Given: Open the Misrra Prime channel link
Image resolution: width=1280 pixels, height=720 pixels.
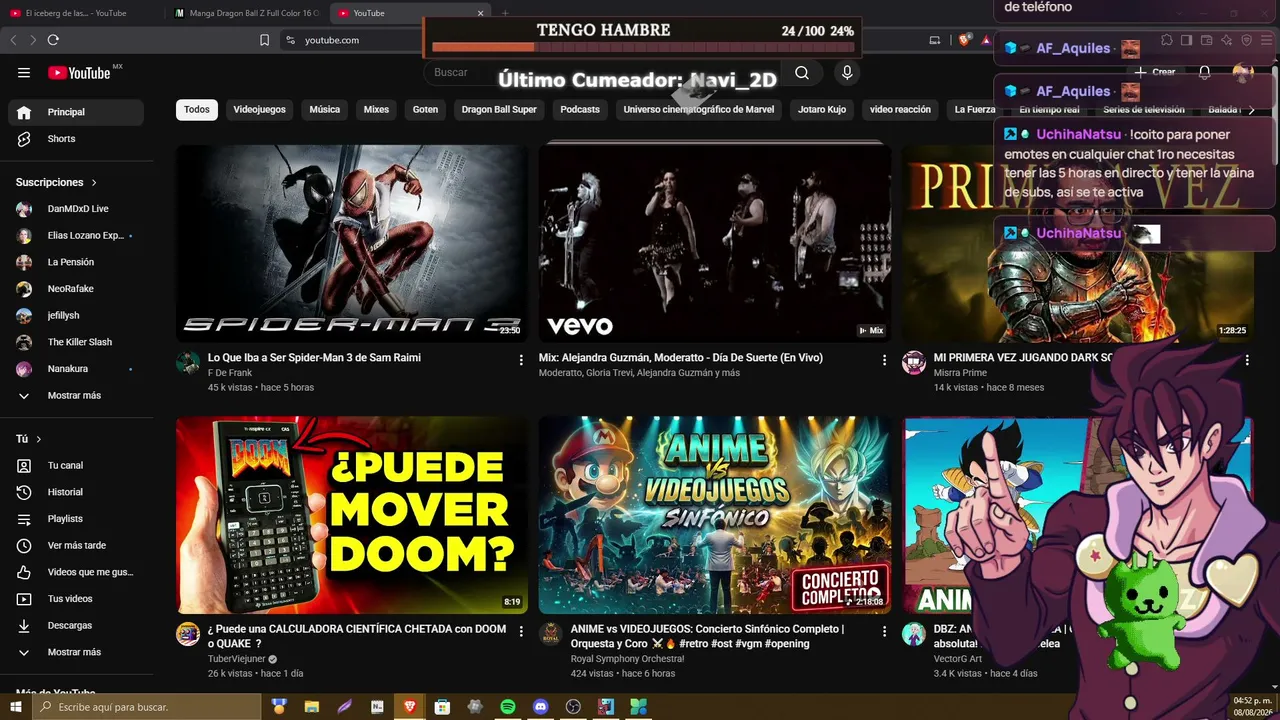Looking at the screenshot, I should click(960, 373).
